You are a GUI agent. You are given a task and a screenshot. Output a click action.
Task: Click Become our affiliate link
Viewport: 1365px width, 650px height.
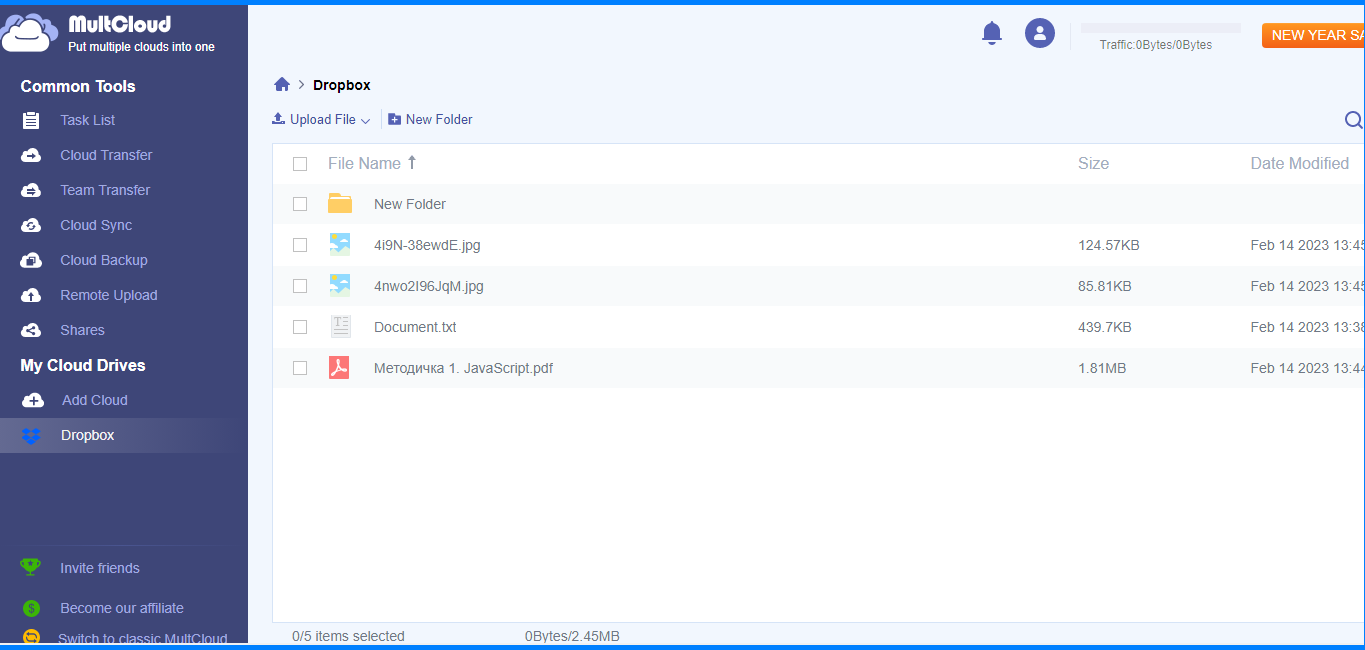tap(122, 608)
